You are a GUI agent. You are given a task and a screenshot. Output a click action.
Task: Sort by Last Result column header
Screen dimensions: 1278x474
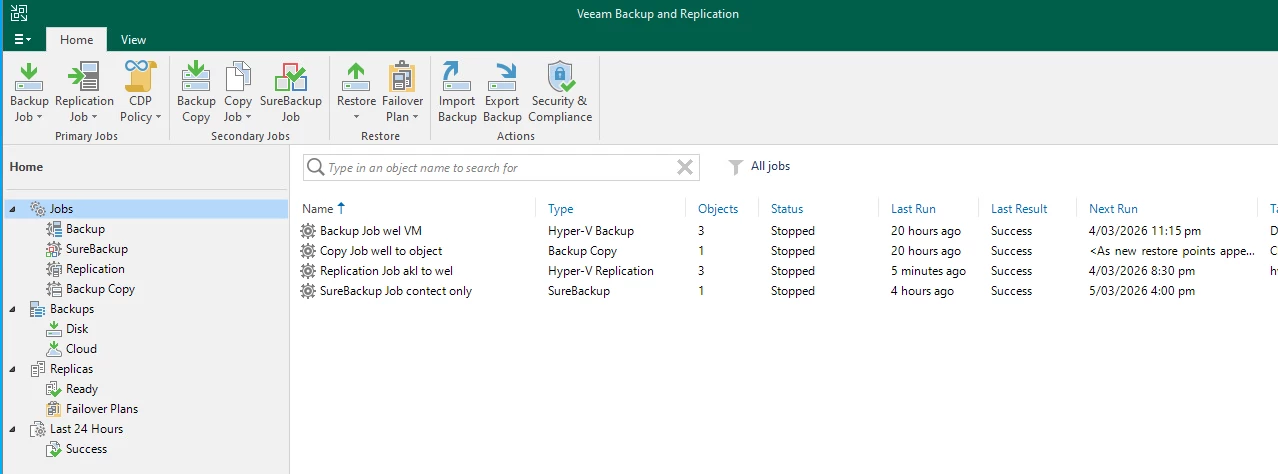[x=1019, y=209]
